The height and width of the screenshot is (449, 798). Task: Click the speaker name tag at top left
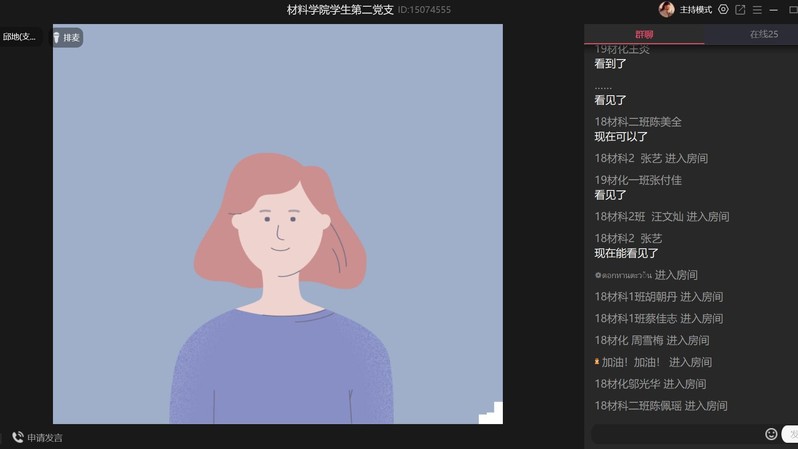pos(20,37)
